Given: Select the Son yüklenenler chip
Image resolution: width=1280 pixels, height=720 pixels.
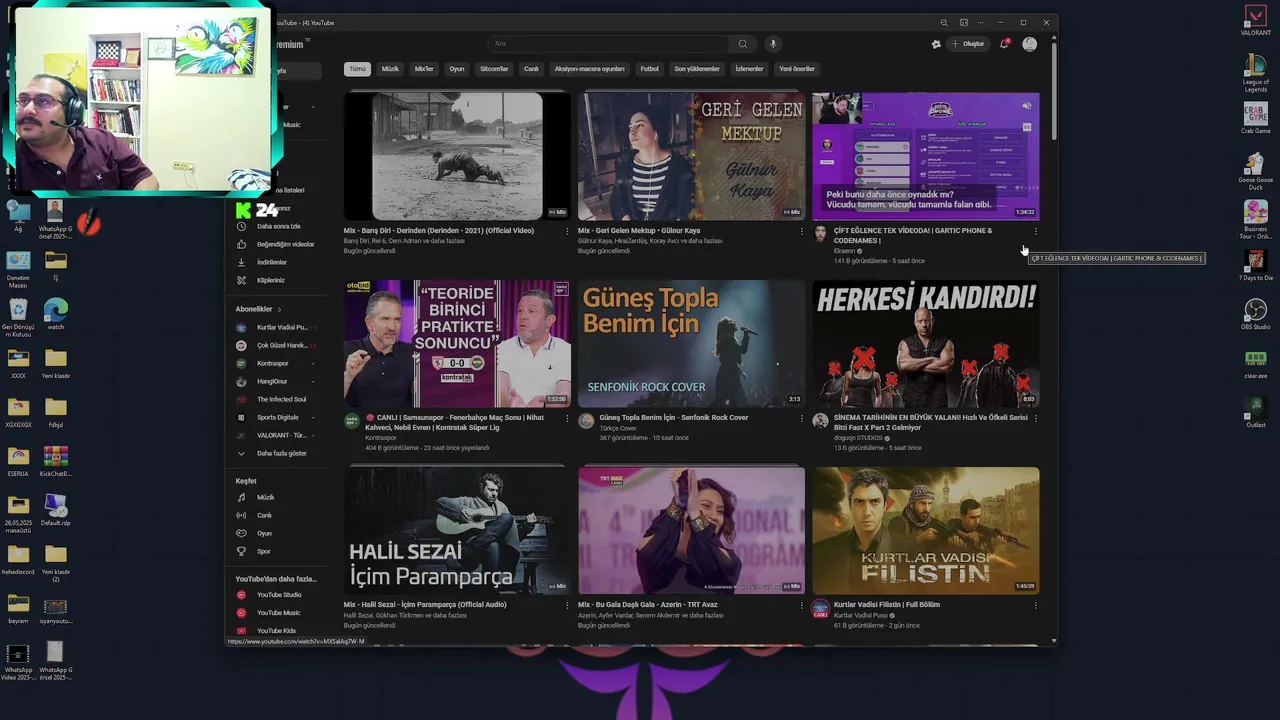Looking at the screenshot, I should click(x=697, y=69).
